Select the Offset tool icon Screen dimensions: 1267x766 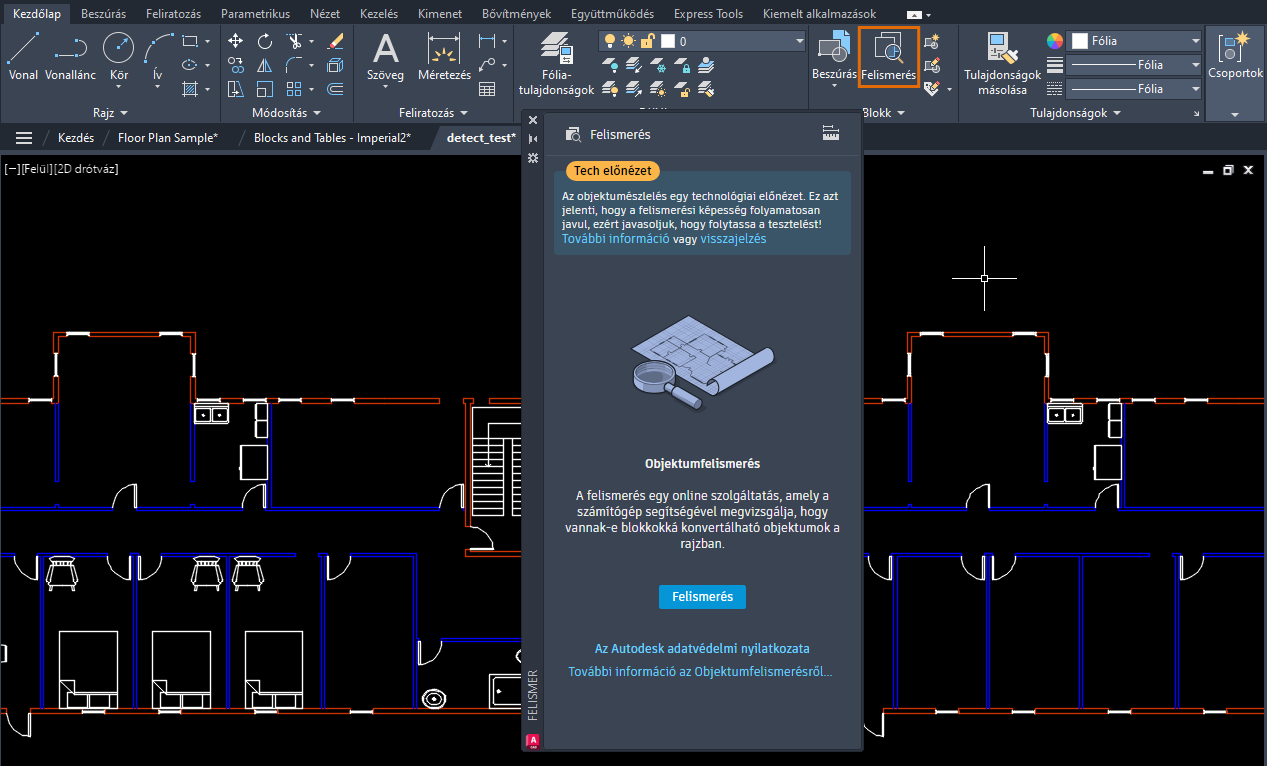pos(336,89)
